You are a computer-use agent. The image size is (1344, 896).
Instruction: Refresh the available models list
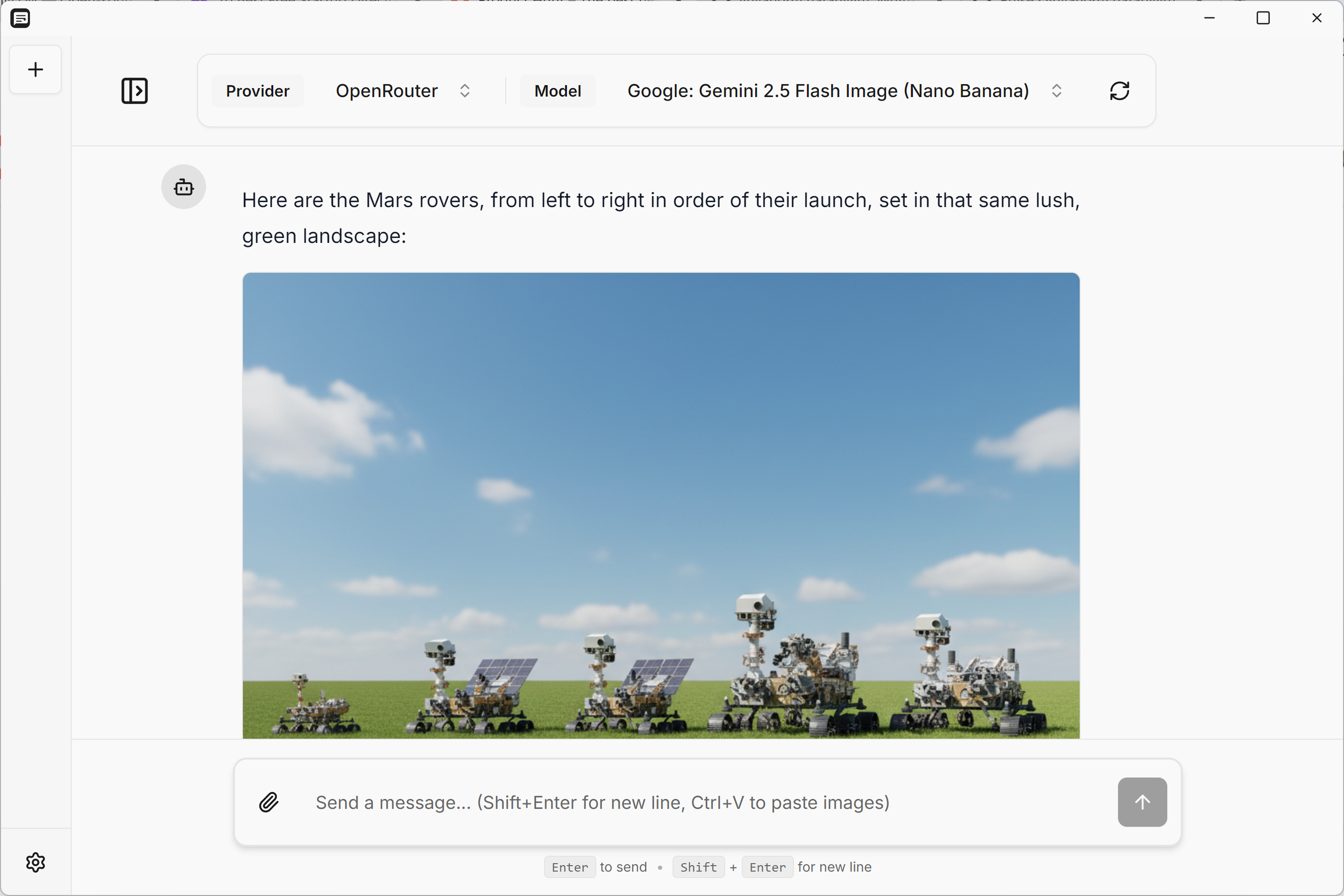1120,91
